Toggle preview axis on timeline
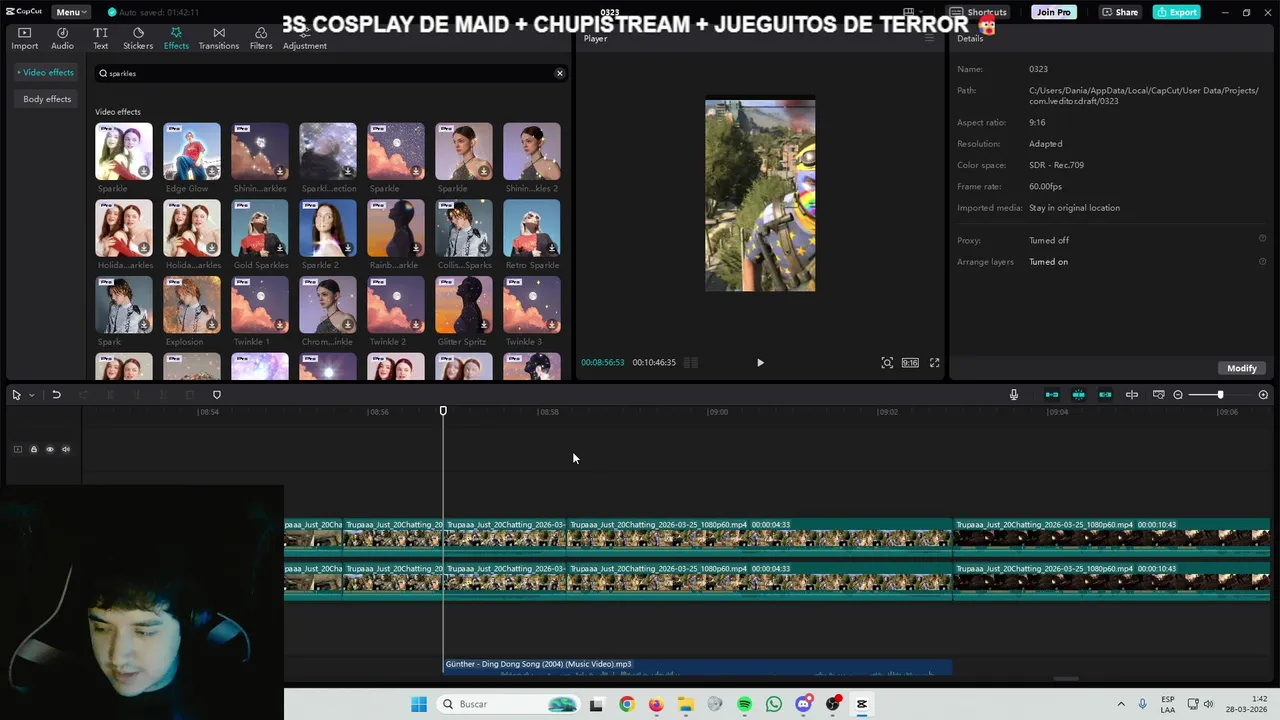1280x720 pixels. click(1132, 395)
